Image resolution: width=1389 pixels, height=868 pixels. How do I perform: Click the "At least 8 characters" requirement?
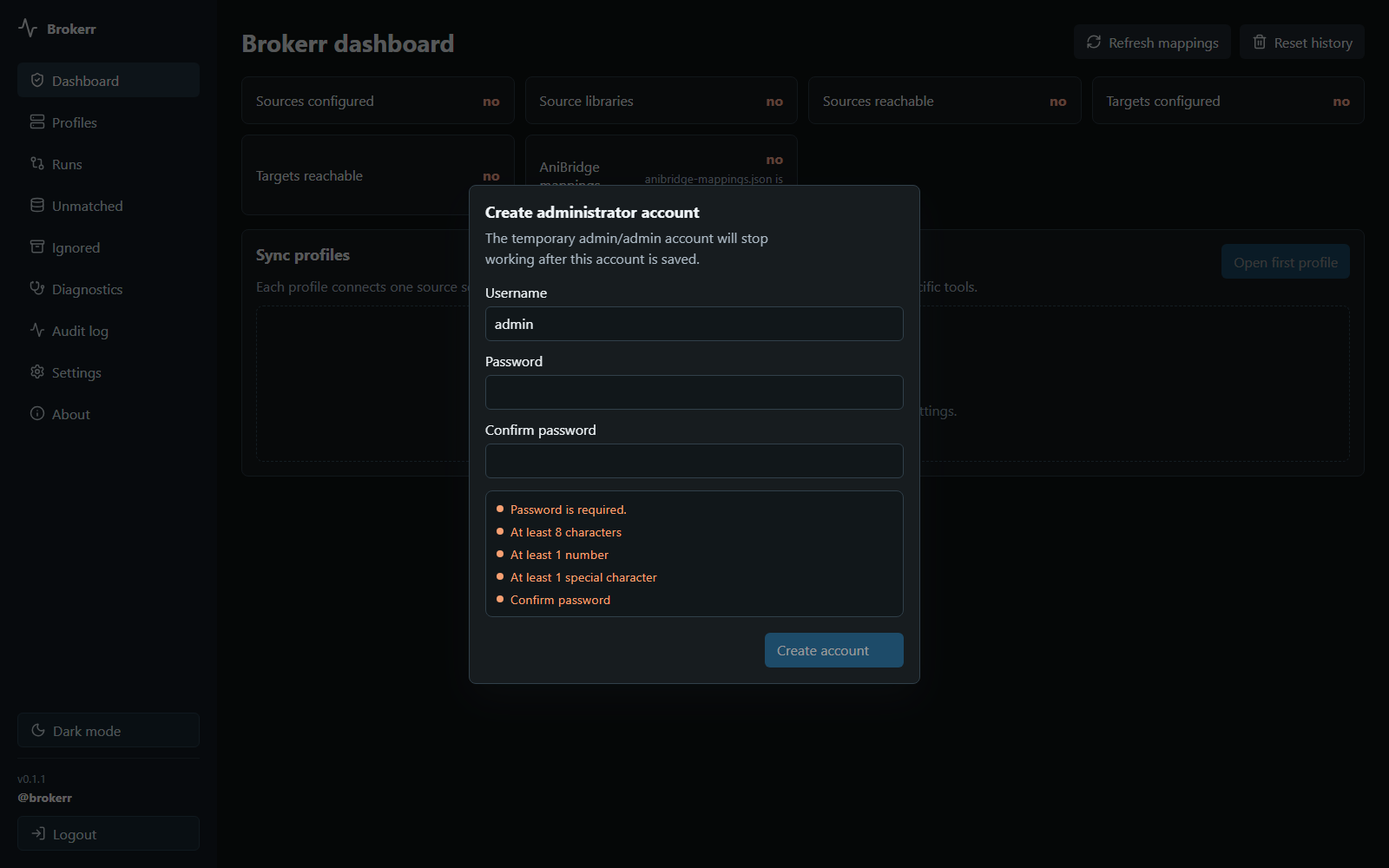566,532
